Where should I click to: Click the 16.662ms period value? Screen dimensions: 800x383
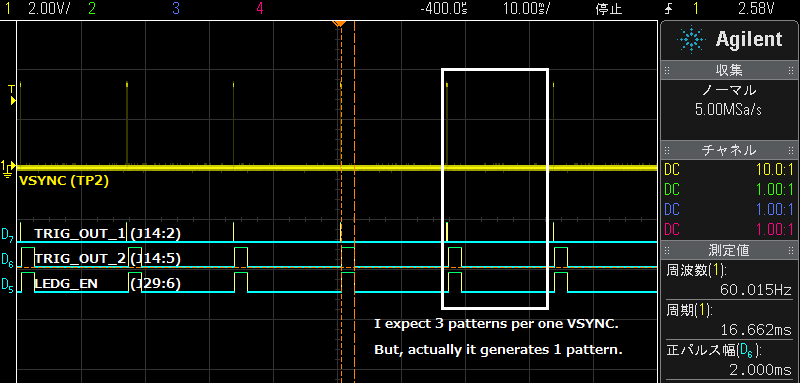pos(756,329)
